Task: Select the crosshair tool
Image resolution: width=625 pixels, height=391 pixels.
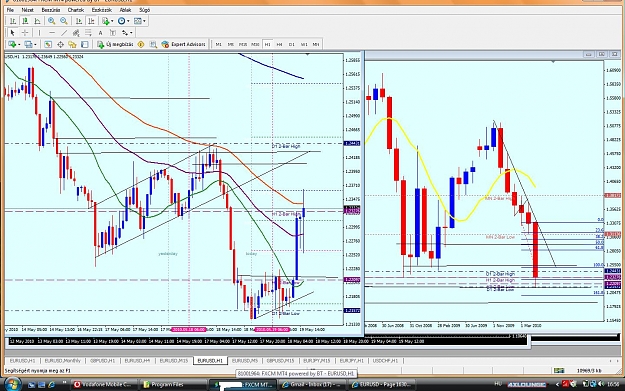Action: click(25, 33)
